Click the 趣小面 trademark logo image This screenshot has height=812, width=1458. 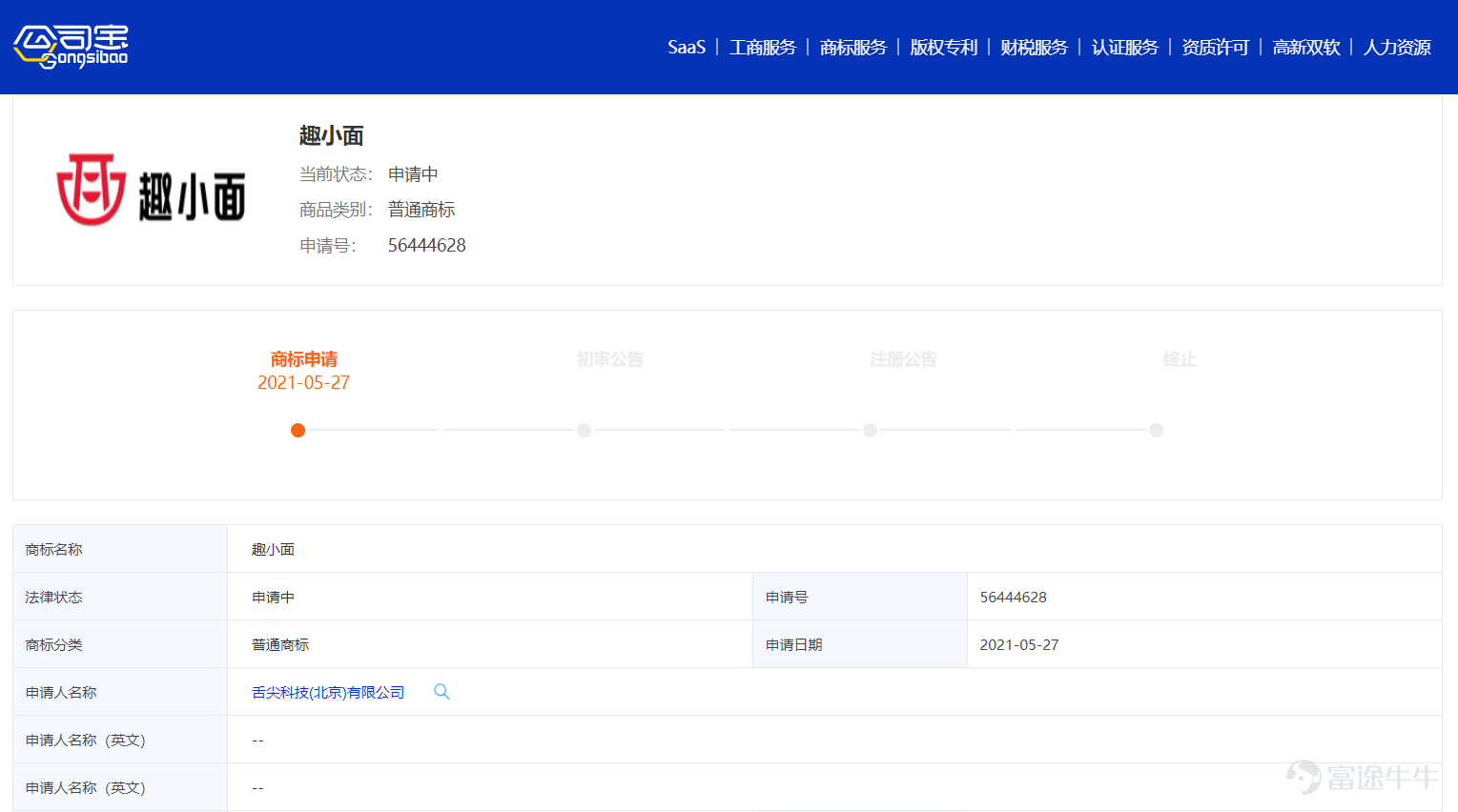tap(152, 190)
